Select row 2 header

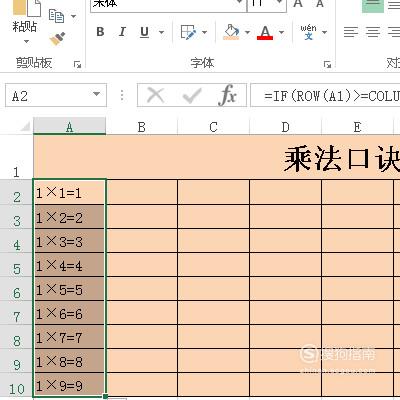click(x=16, y=192)
